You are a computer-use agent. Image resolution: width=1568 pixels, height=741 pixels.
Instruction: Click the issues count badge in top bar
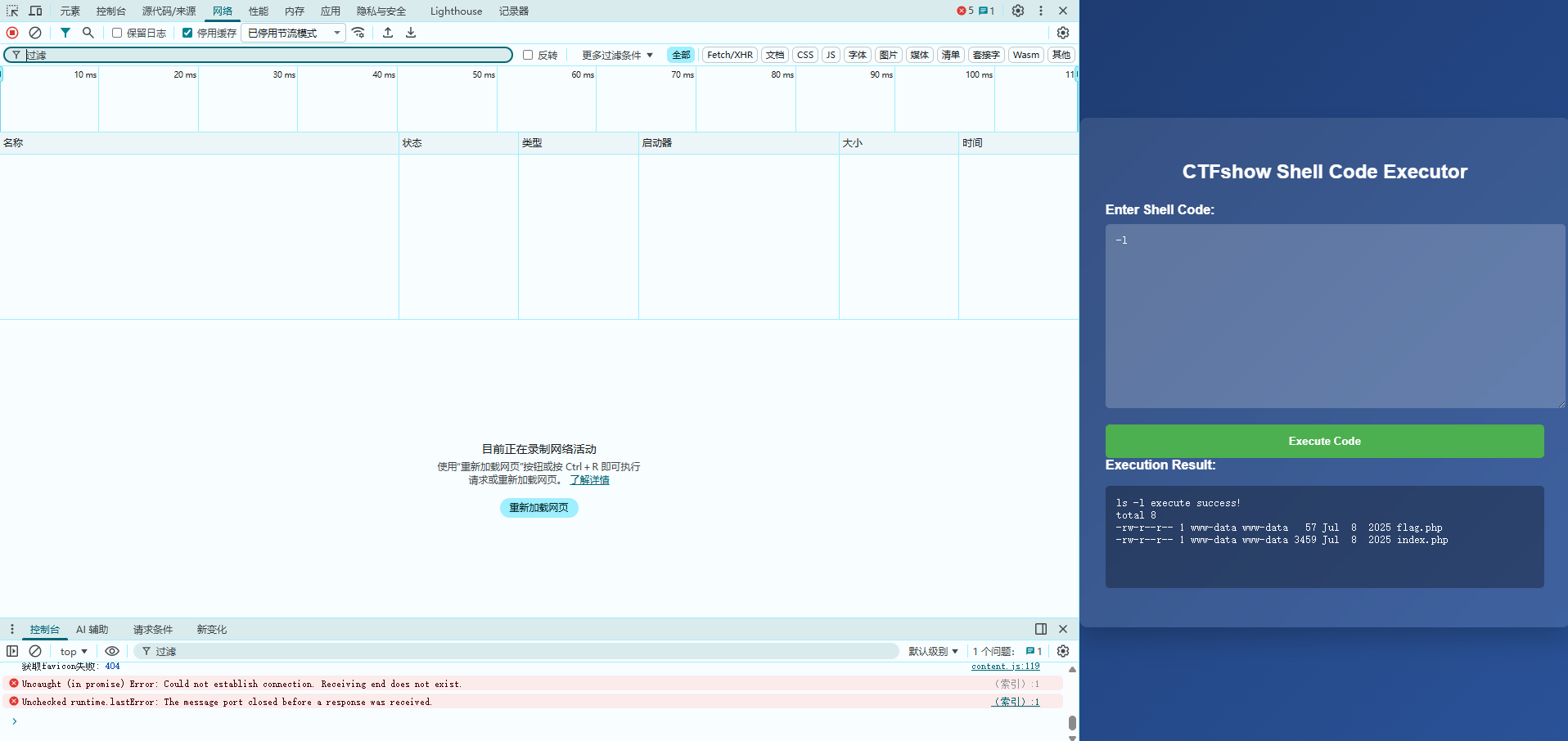click(987, 11)
